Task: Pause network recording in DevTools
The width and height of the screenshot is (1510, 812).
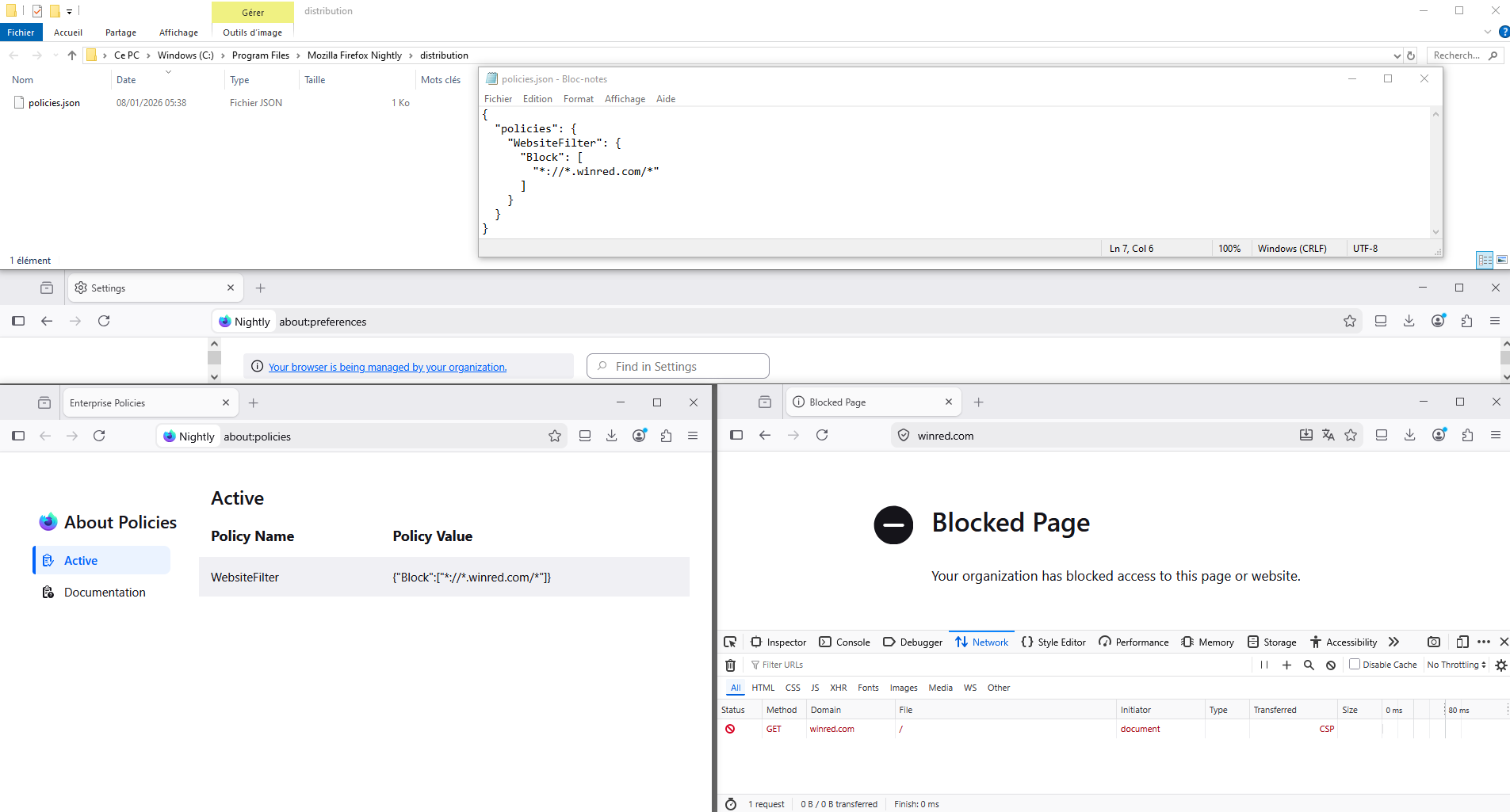Action: 1264,665
